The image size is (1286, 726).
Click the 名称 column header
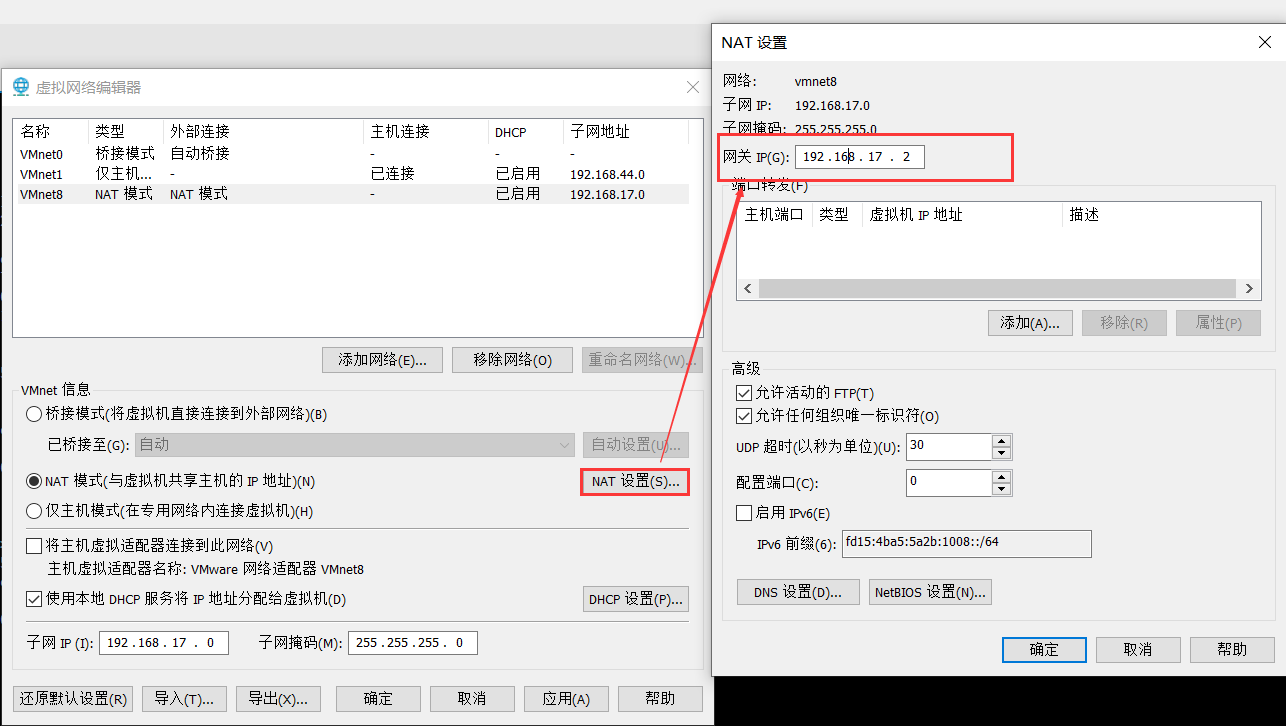pyautogui.click(x=51, y=132)
